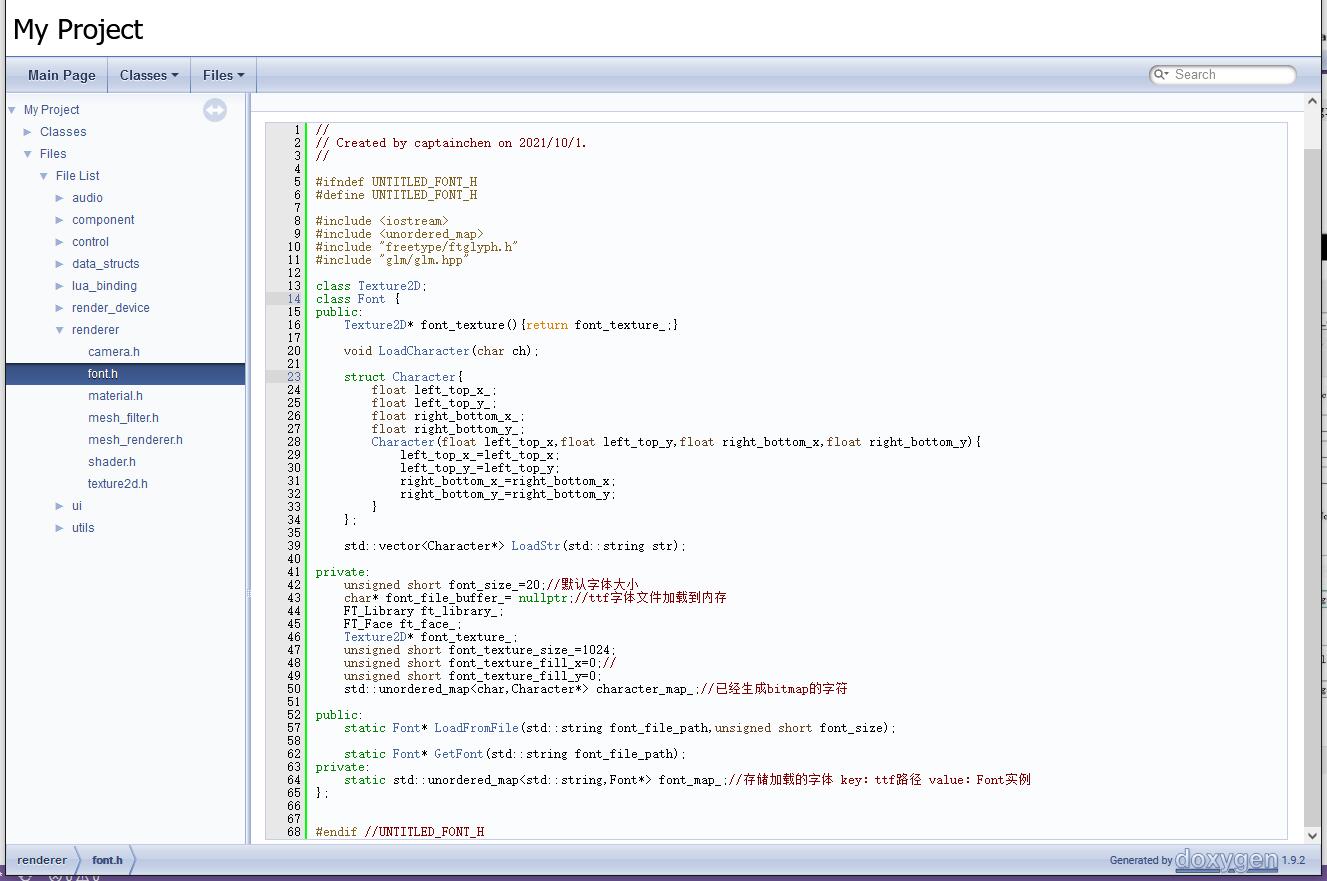This screenshot has width=1327, height=881.
Task: Click GetFont link on line 62
Action: coord(459,754)
